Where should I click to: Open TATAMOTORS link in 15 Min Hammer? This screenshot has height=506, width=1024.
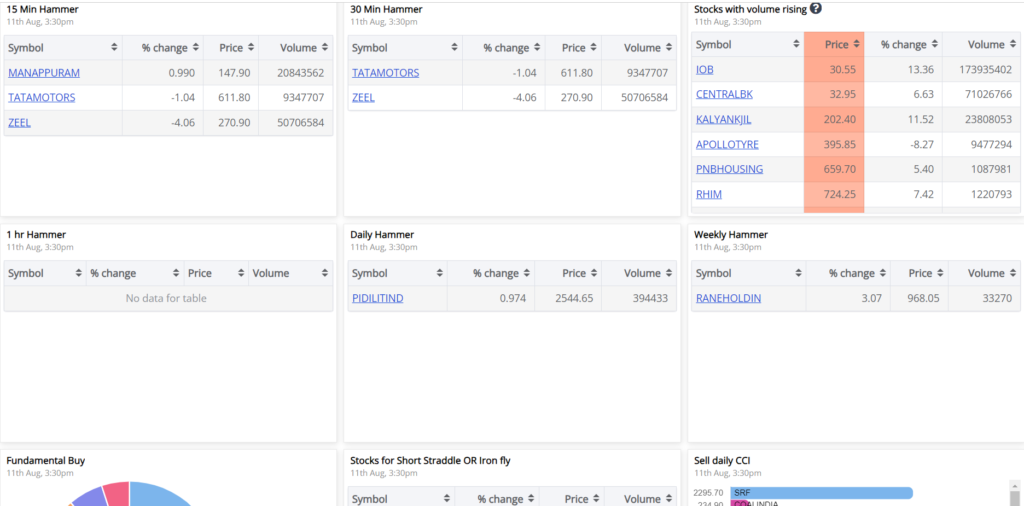tap(42, 97)
